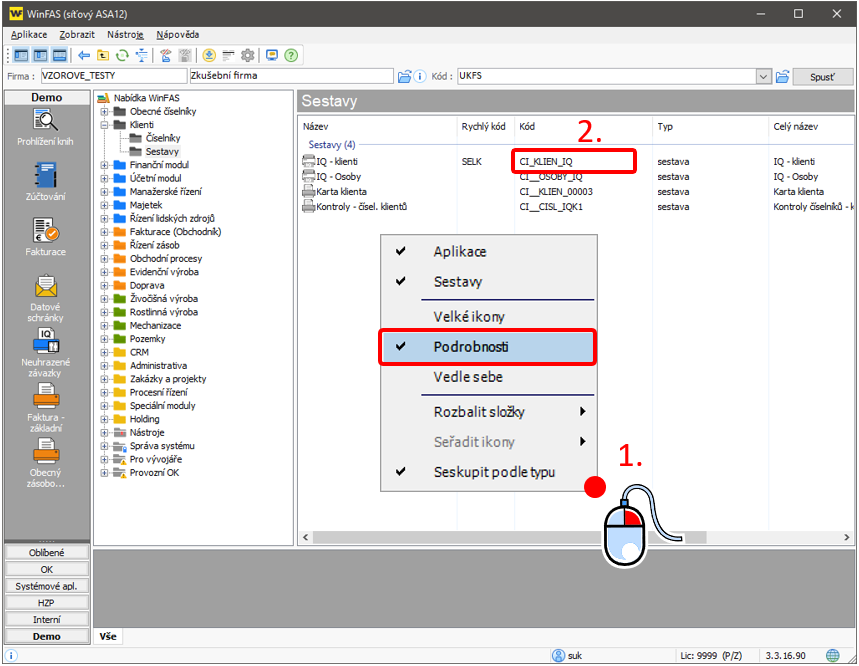Click the blue back arrow in toolbar
The width and height of the screenshot is (859, 666).
point(84,55)
